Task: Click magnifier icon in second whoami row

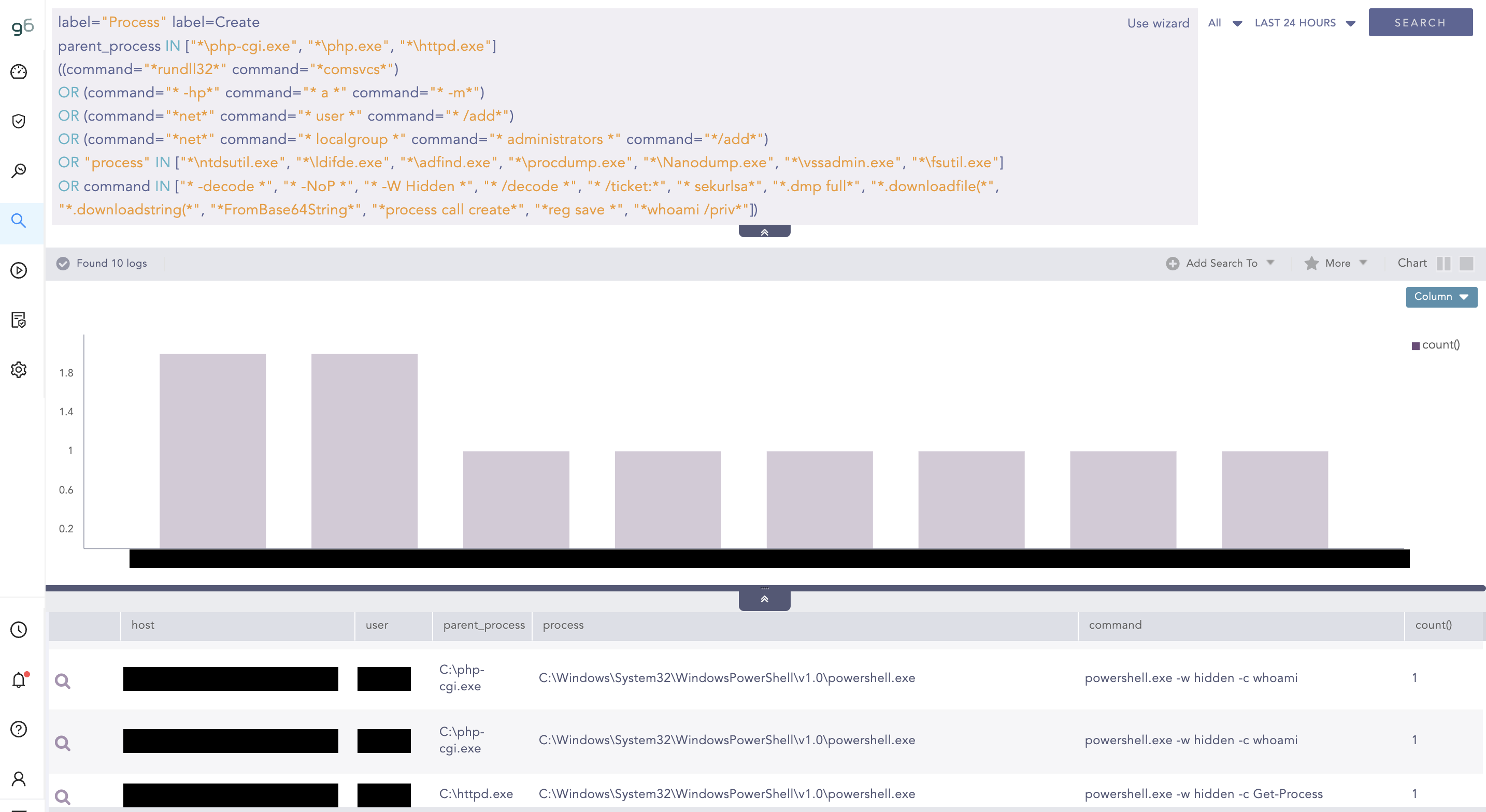Action: point(62,743)
